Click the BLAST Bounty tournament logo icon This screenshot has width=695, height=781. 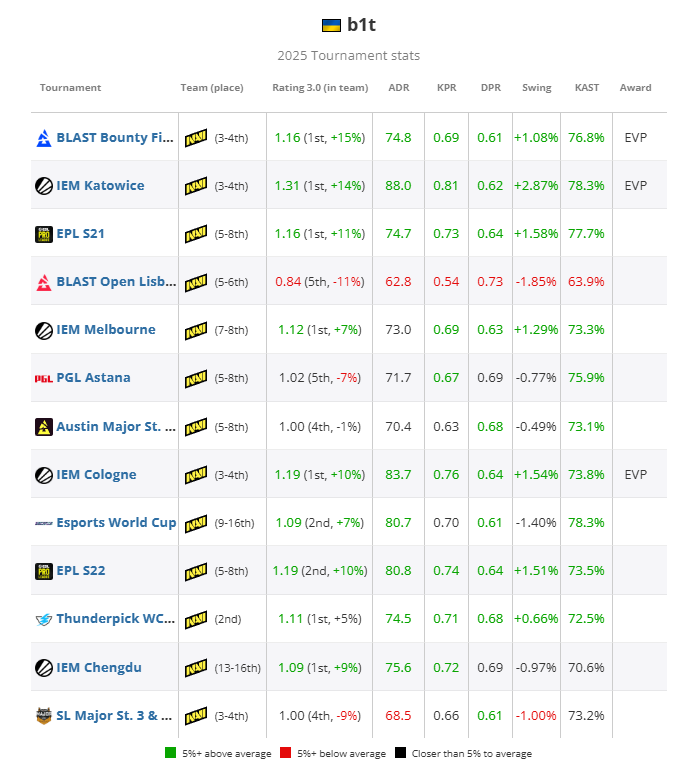click(44, 138)
